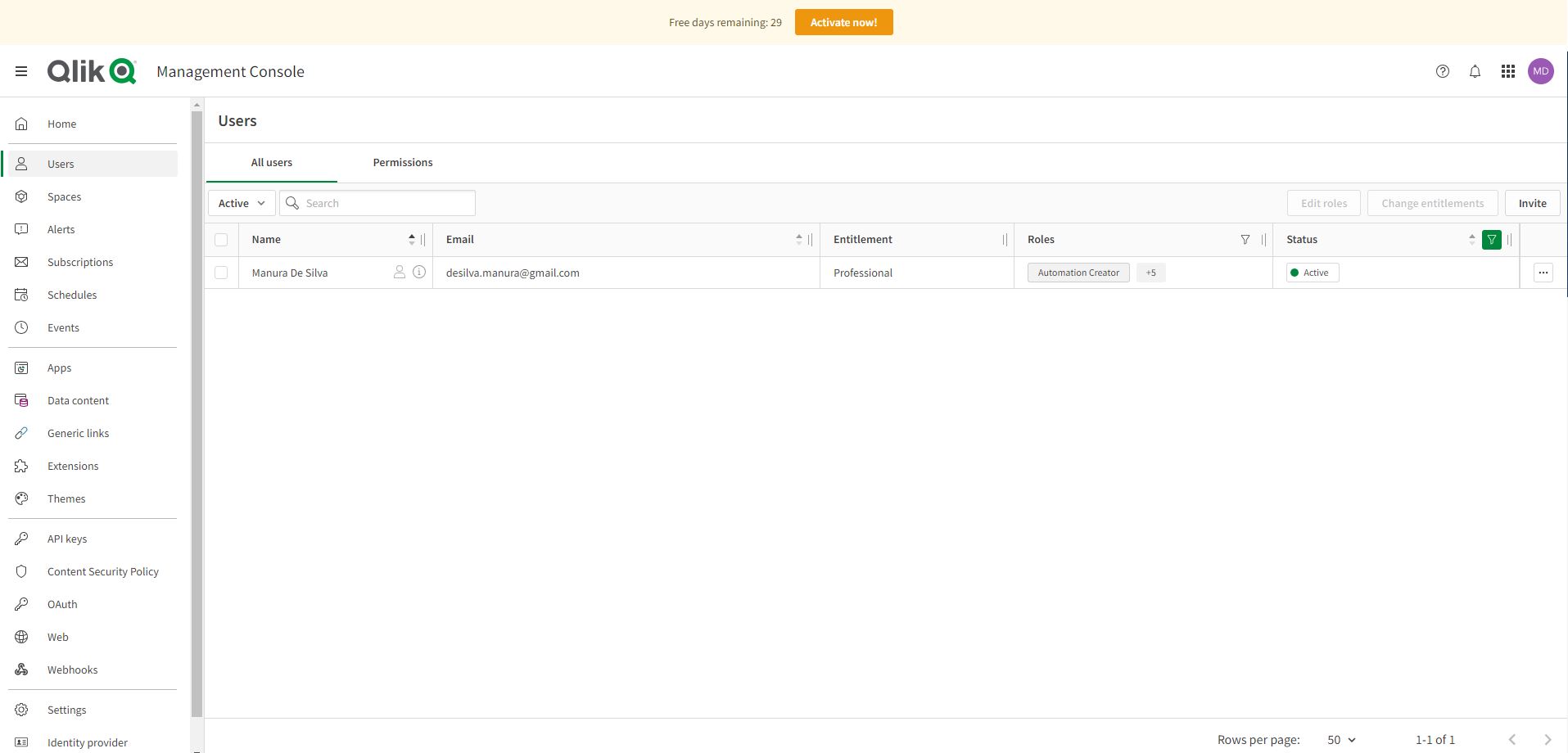Viewport: 1568px width, 753px height.
Task: Sort the table by Name column
Action: point(411,240)
